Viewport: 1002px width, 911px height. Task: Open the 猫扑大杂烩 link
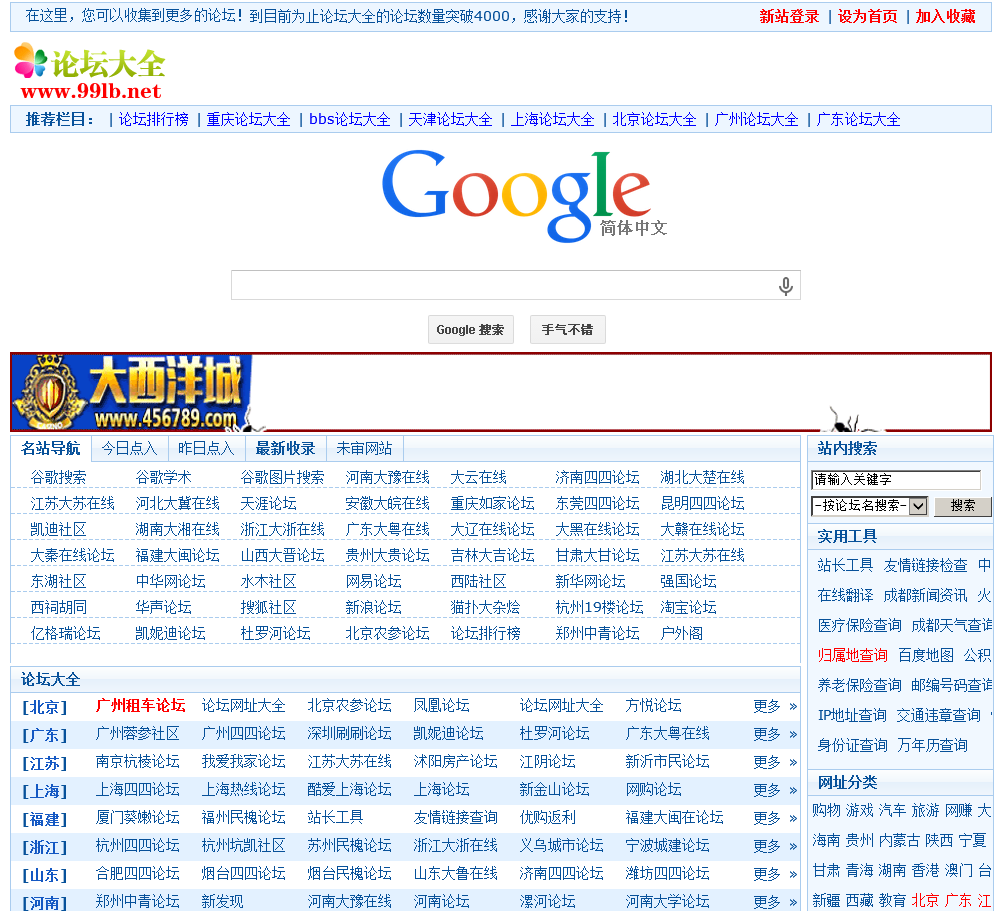pyautogui.click(x=485, y=608)
